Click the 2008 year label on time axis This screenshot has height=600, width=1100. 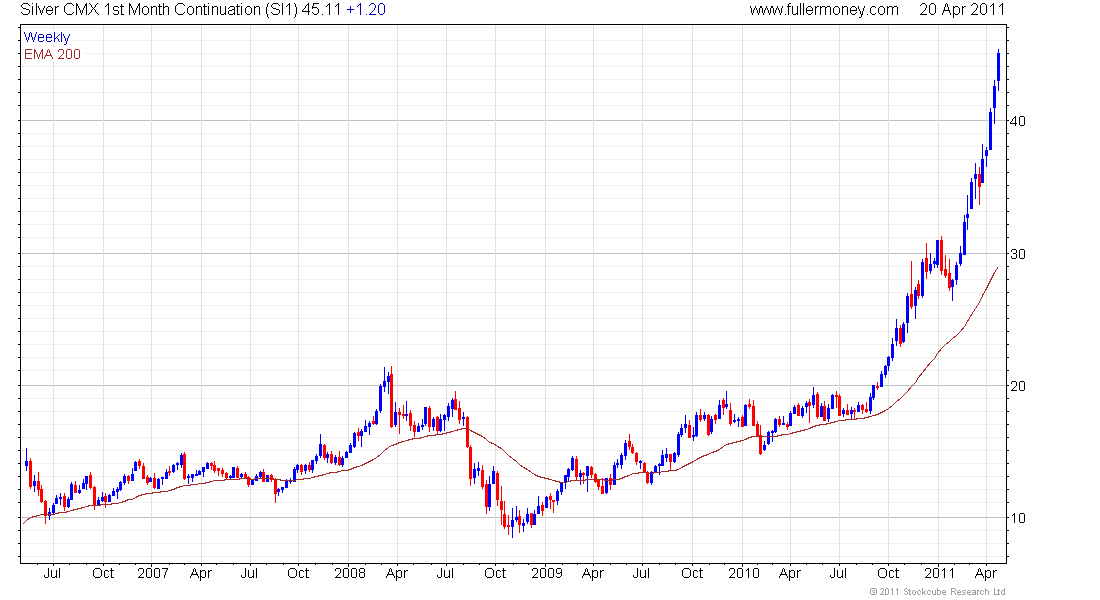click(350, 573)
